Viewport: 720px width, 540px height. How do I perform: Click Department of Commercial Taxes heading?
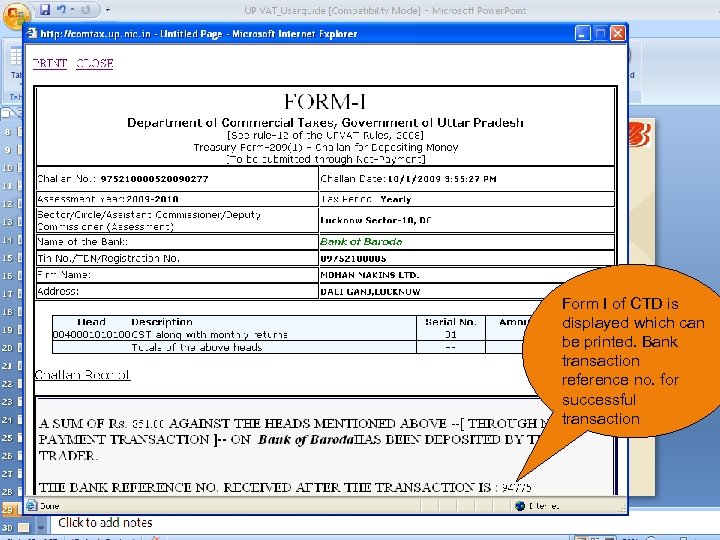click(x=325, y=123)
